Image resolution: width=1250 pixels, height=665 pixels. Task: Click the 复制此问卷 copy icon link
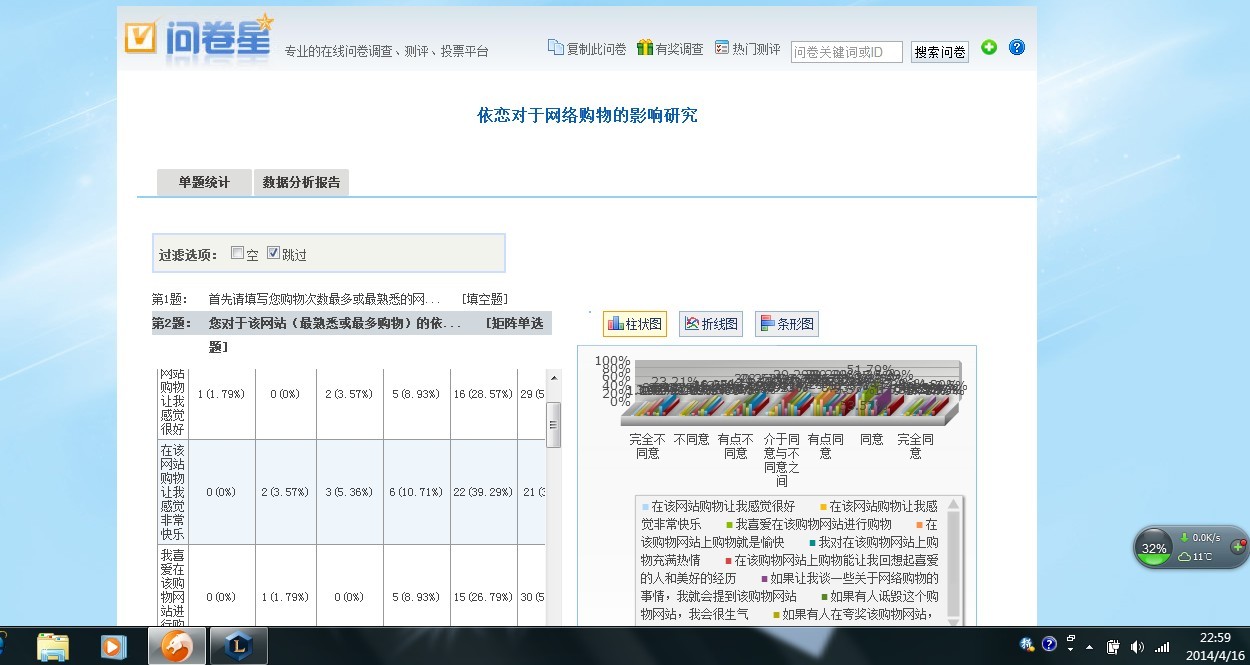tap(587, 48)
